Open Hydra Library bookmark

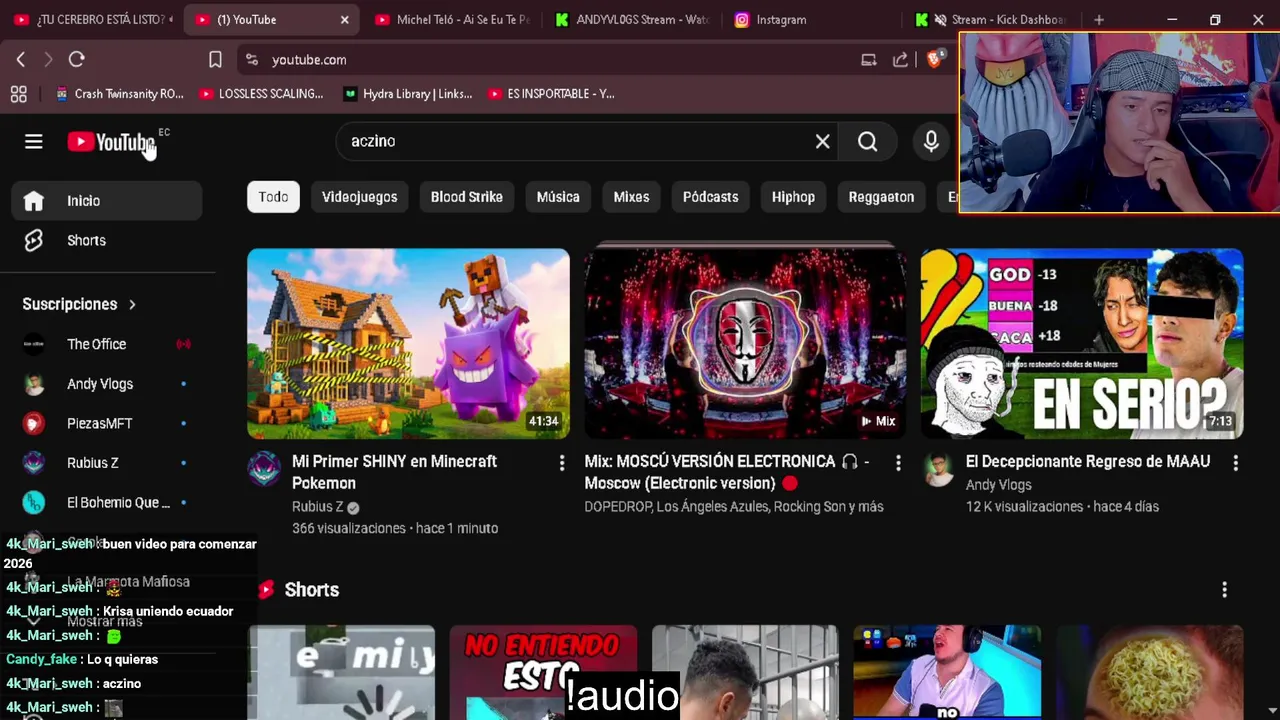tap(407, 94)
